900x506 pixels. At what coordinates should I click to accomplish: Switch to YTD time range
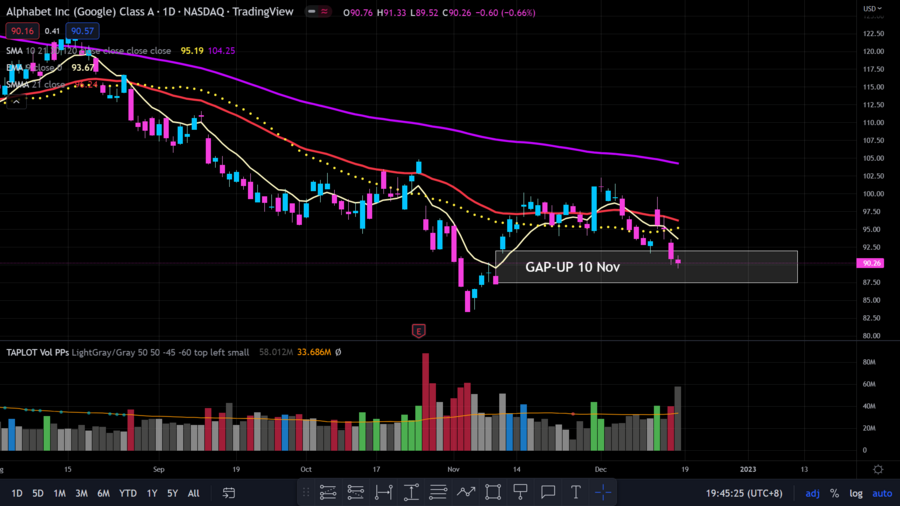click(128, 493)
